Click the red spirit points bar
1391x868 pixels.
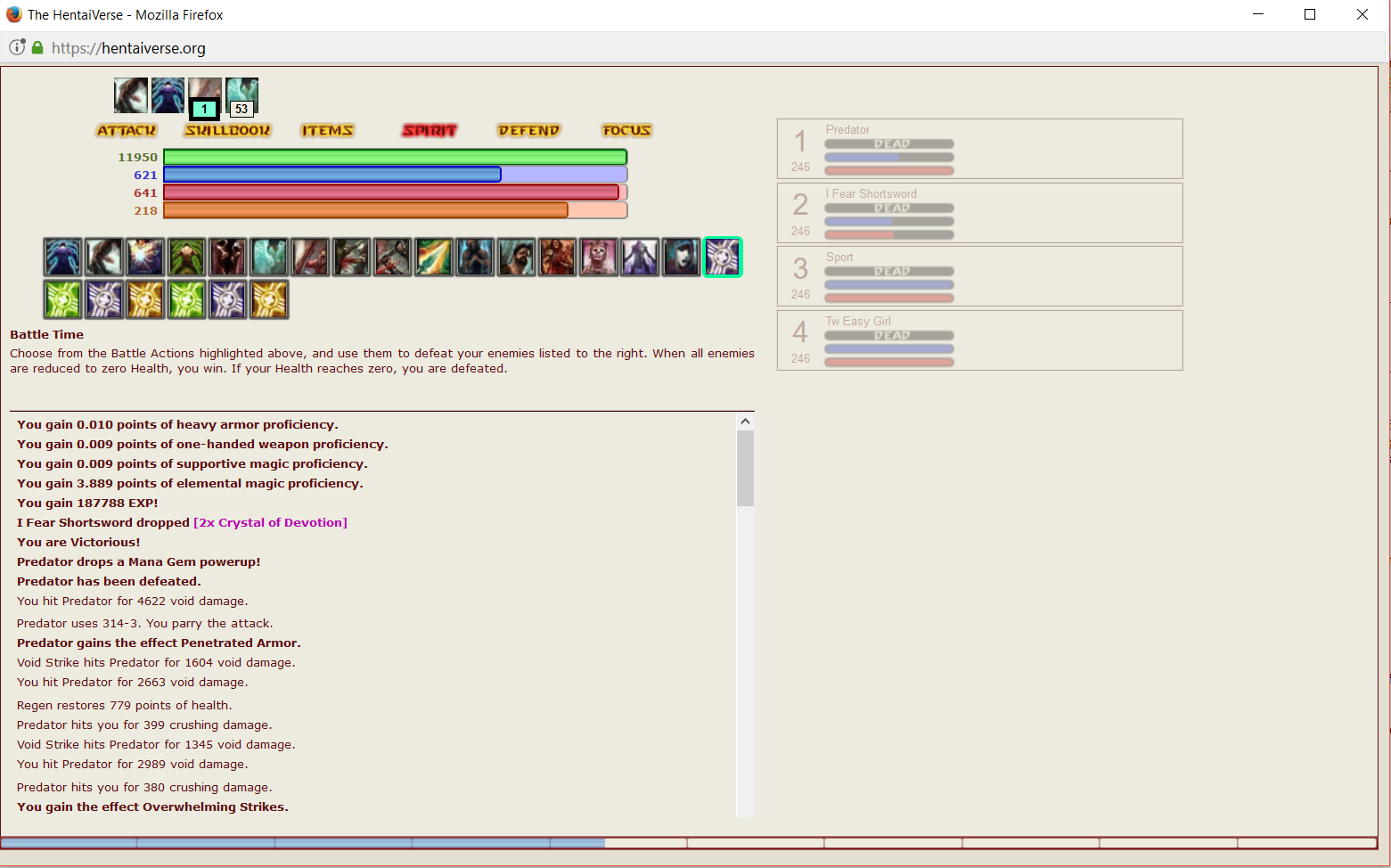pos(396,192)
